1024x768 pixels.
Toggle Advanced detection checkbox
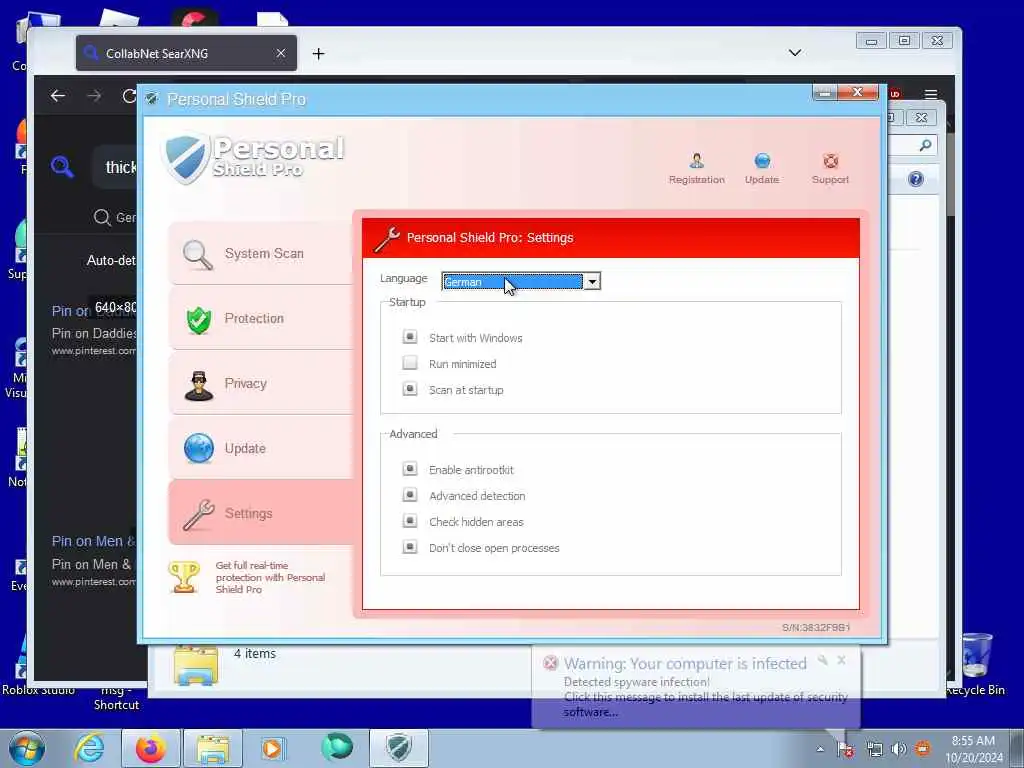click(x=409, y=495)
